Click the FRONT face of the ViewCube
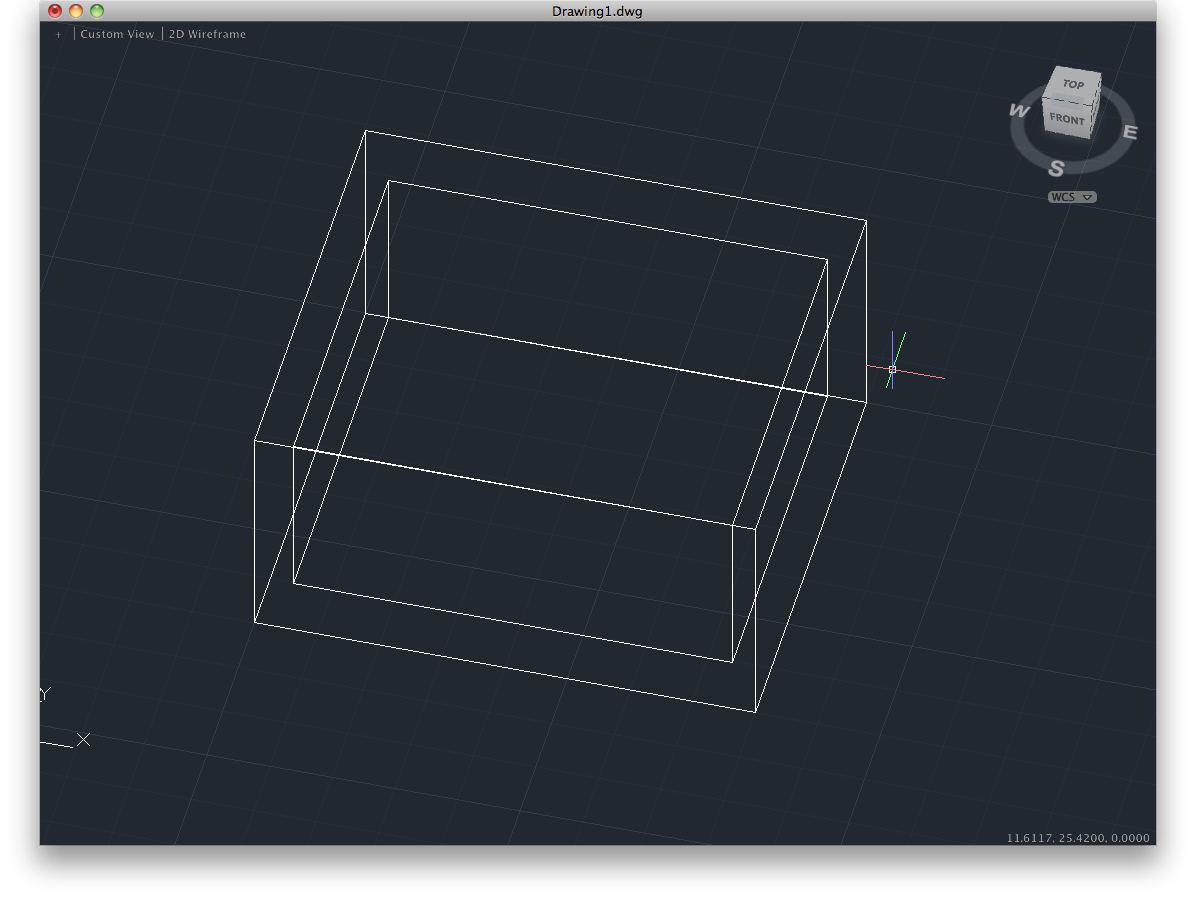Screen dimensions: 1196x900 (x=1066, y=119)
